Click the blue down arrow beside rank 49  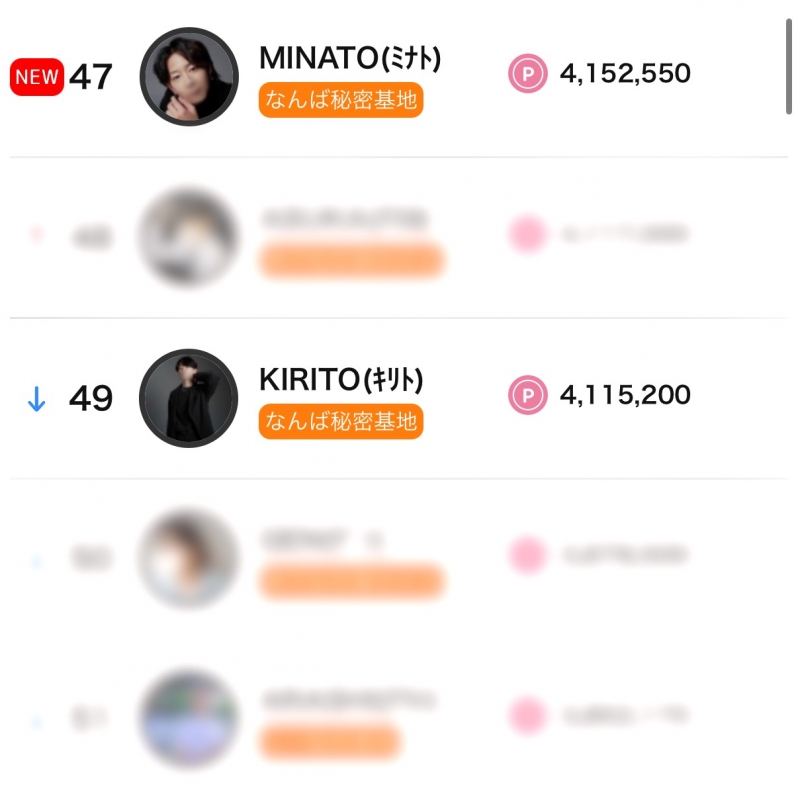(x=36, y=399)
